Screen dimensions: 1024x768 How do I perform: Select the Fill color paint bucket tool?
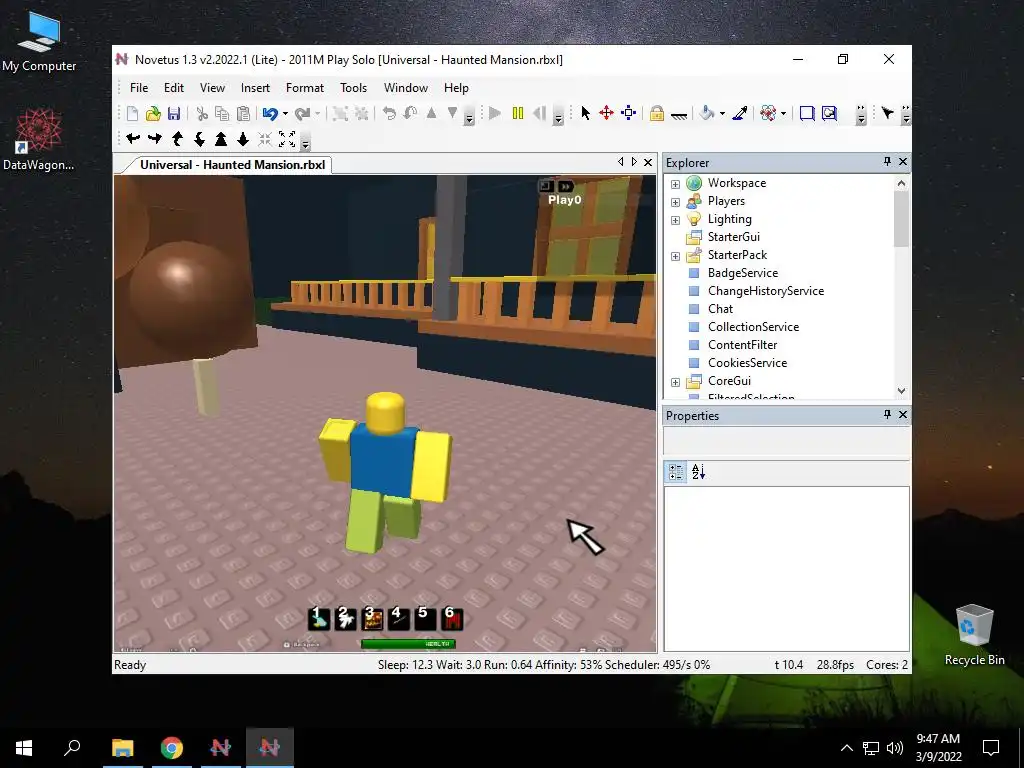(706, 114)
